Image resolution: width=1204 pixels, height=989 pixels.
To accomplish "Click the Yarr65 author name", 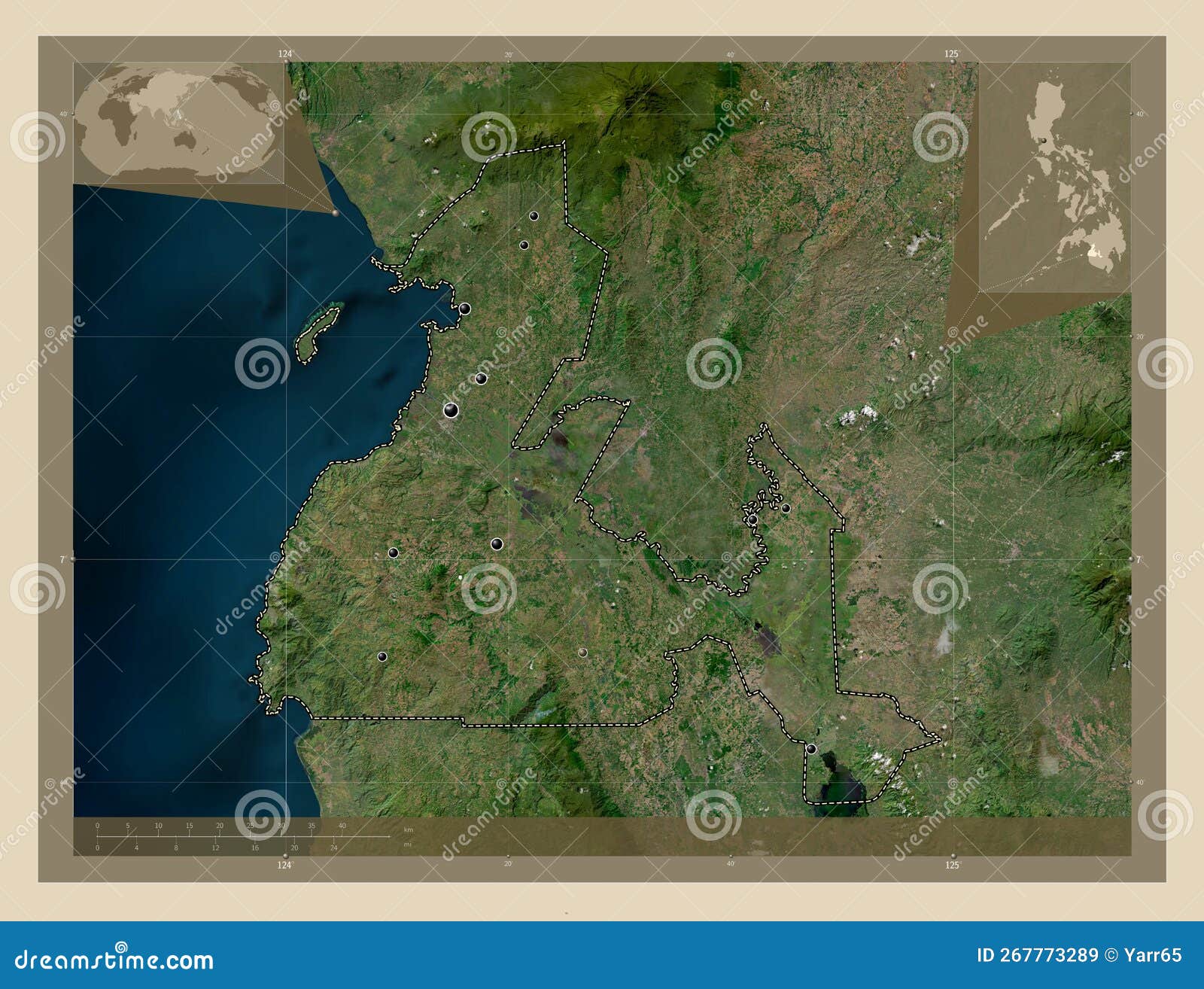I will (1151, 956).
